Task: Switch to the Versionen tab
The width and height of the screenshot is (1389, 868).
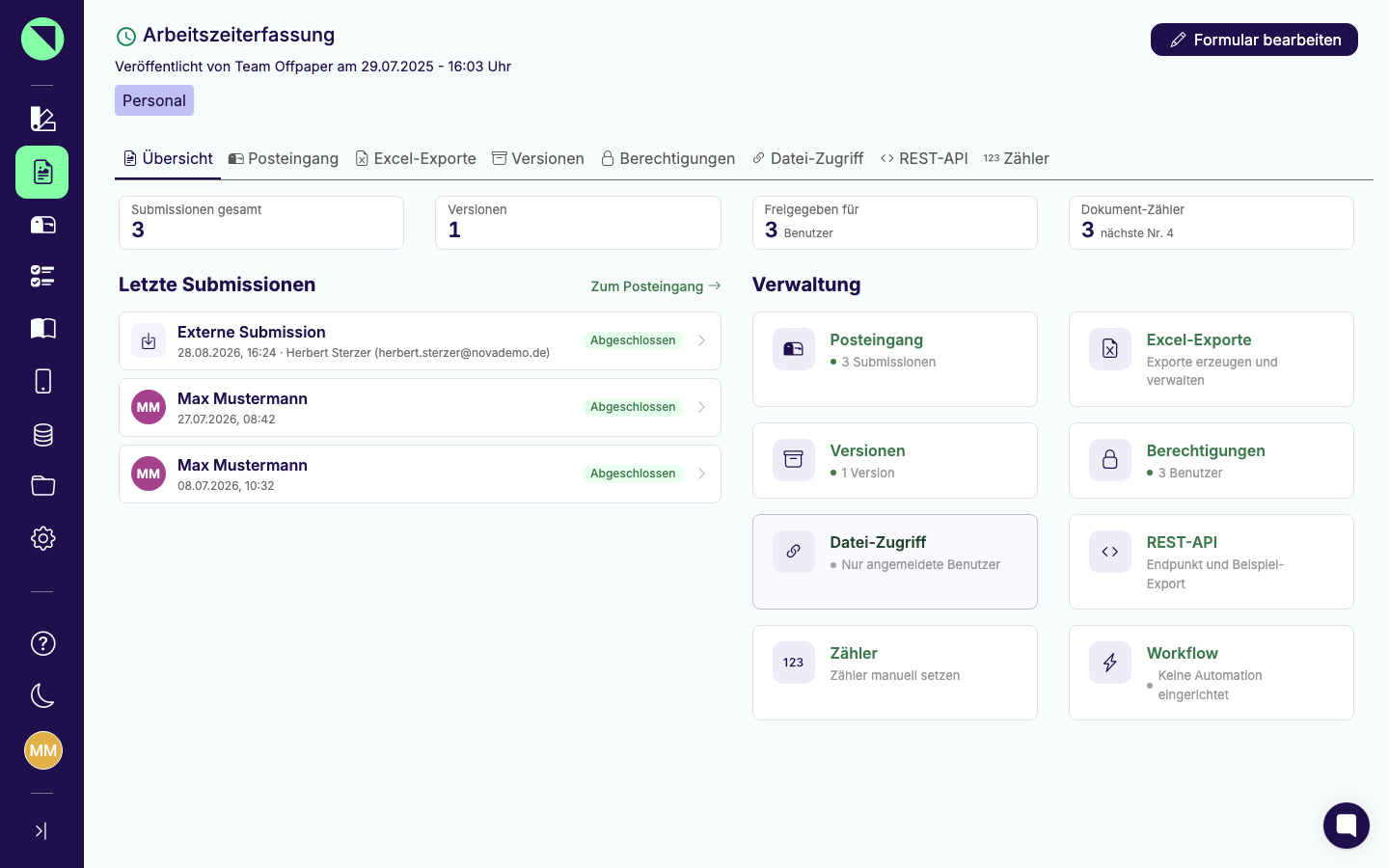Action: point(538,158)
